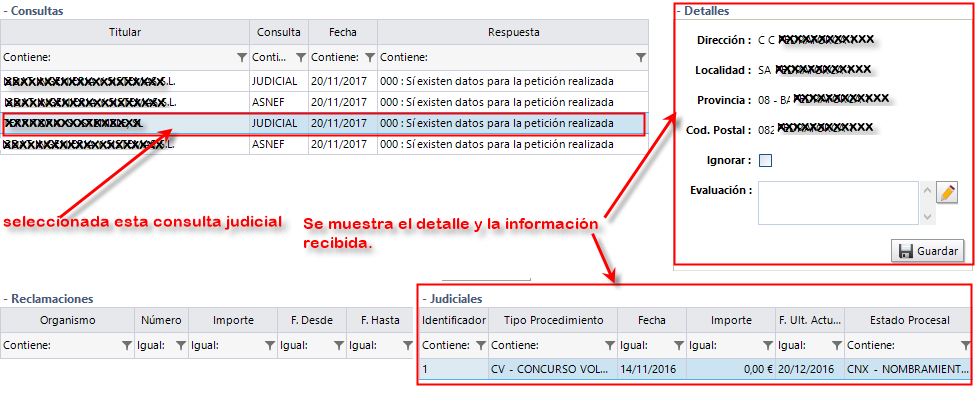
Task: Click the Guardar save button
Action: pos(927,251)
